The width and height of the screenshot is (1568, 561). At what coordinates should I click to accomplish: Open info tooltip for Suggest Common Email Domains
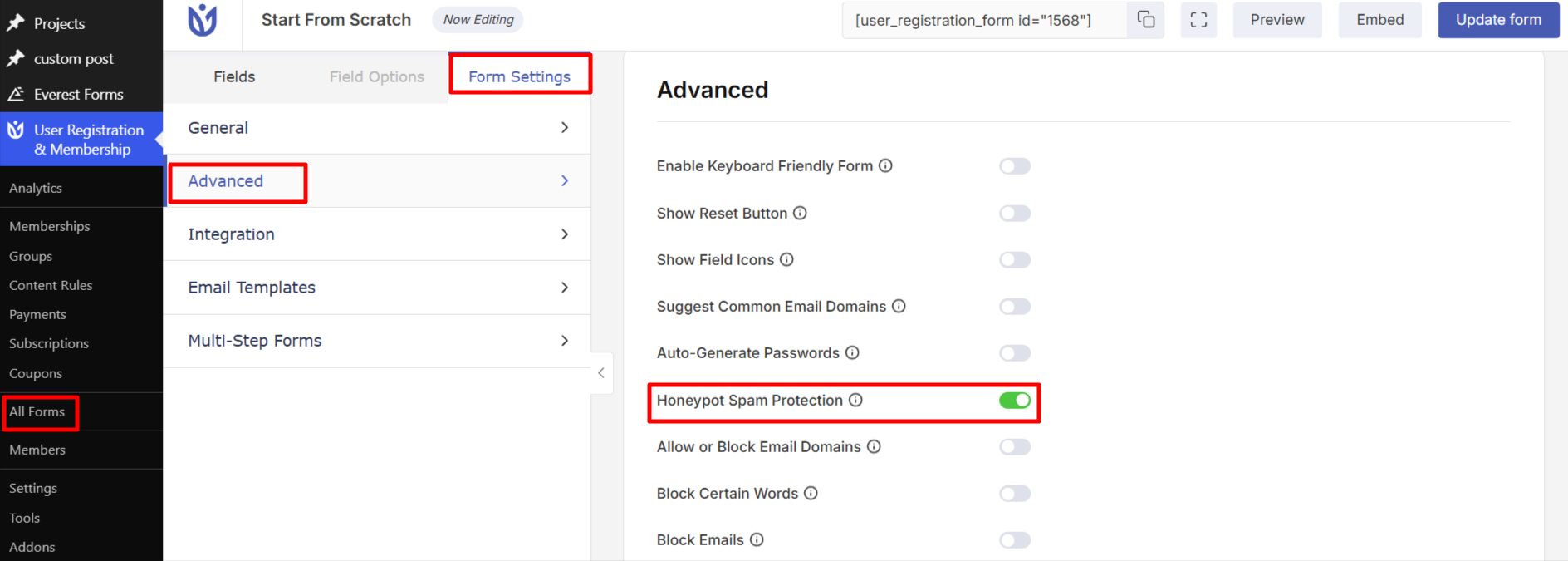pyautogui.click(x=899, y=306)
